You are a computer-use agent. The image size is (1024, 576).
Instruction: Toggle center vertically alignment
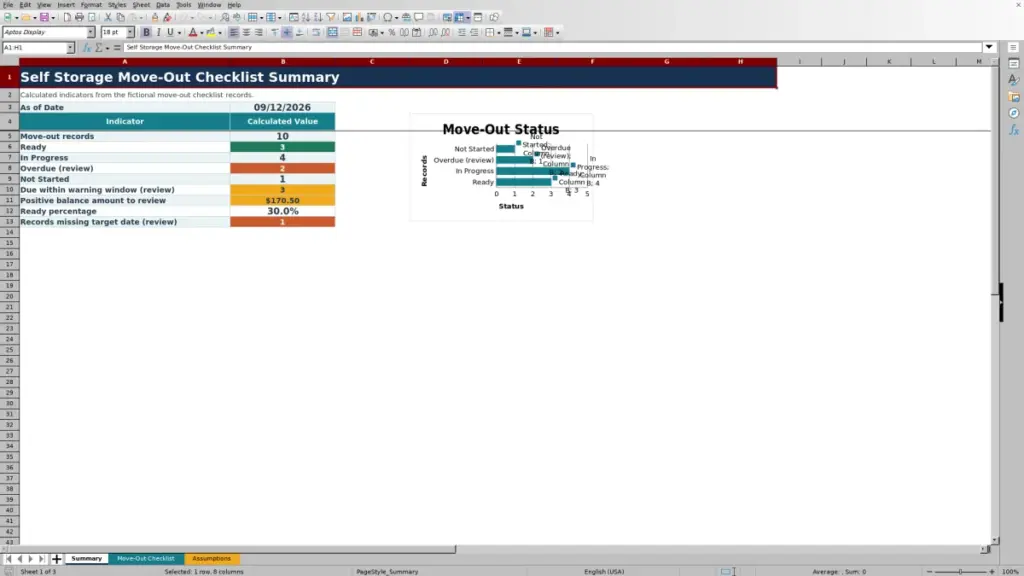coord(287,33)
